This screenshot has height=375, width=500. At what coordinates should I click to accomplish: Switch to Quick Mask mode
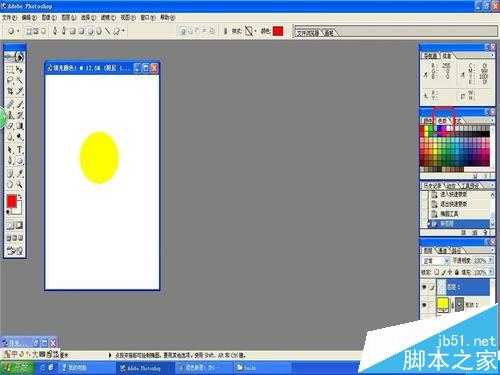[x=20, y=225]
